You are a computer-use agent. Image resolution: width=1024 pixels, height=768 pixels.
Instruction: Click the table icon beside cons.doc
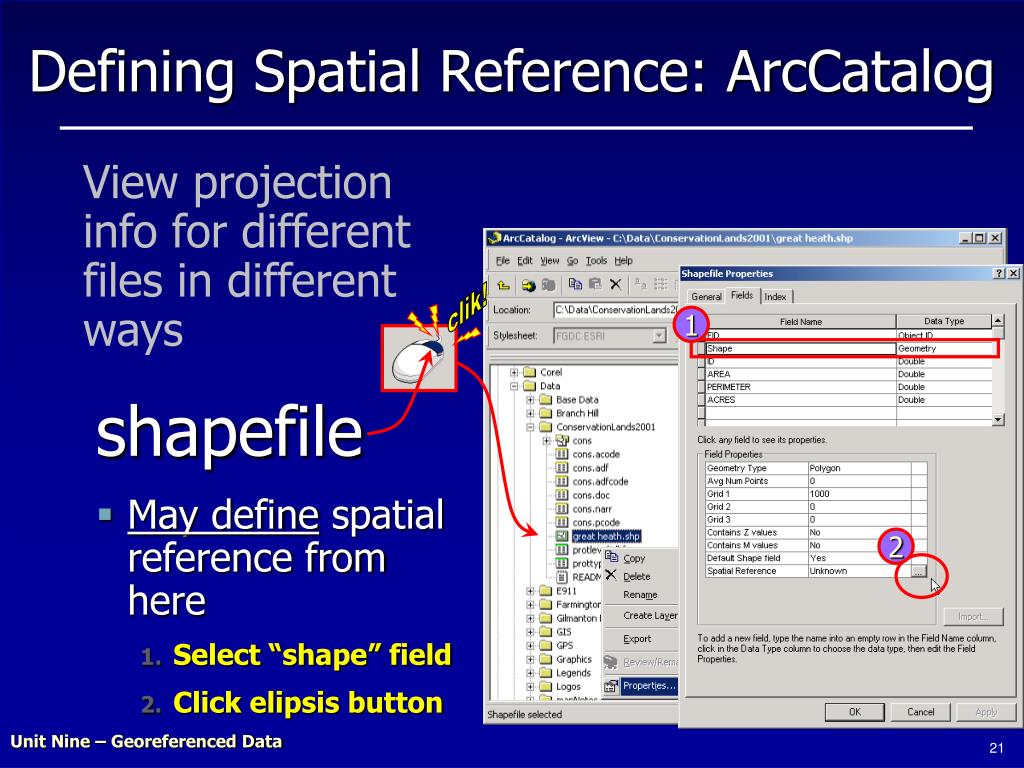pos(562,495)
